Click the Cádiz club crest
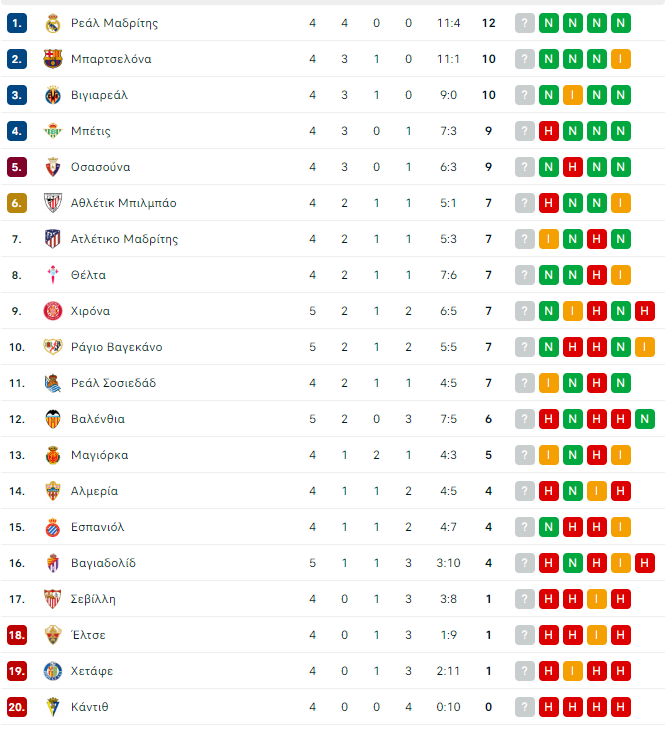This screenshot has height=736, width=669. [x=53, y=707]
